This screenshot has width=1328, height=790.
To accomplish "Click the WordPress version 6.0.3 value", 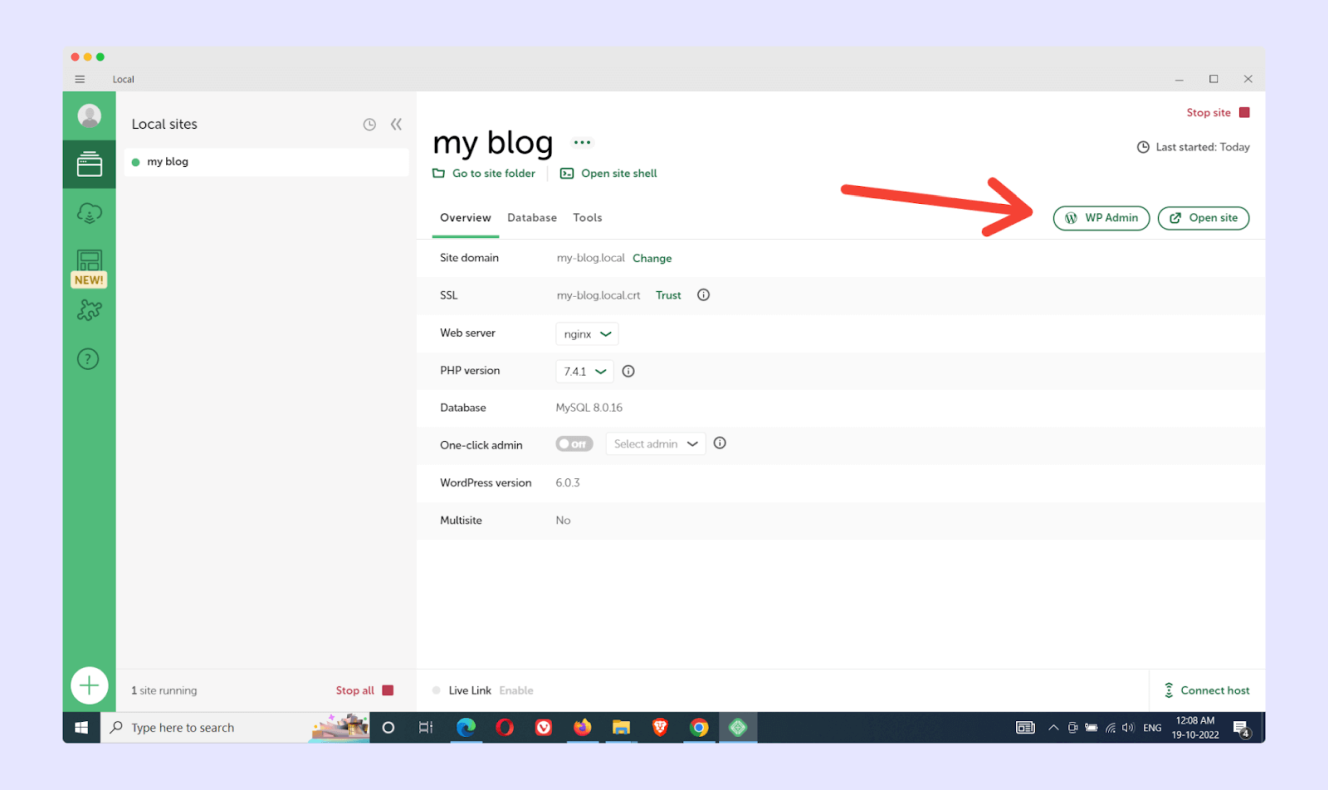I will tap(568, 483).
